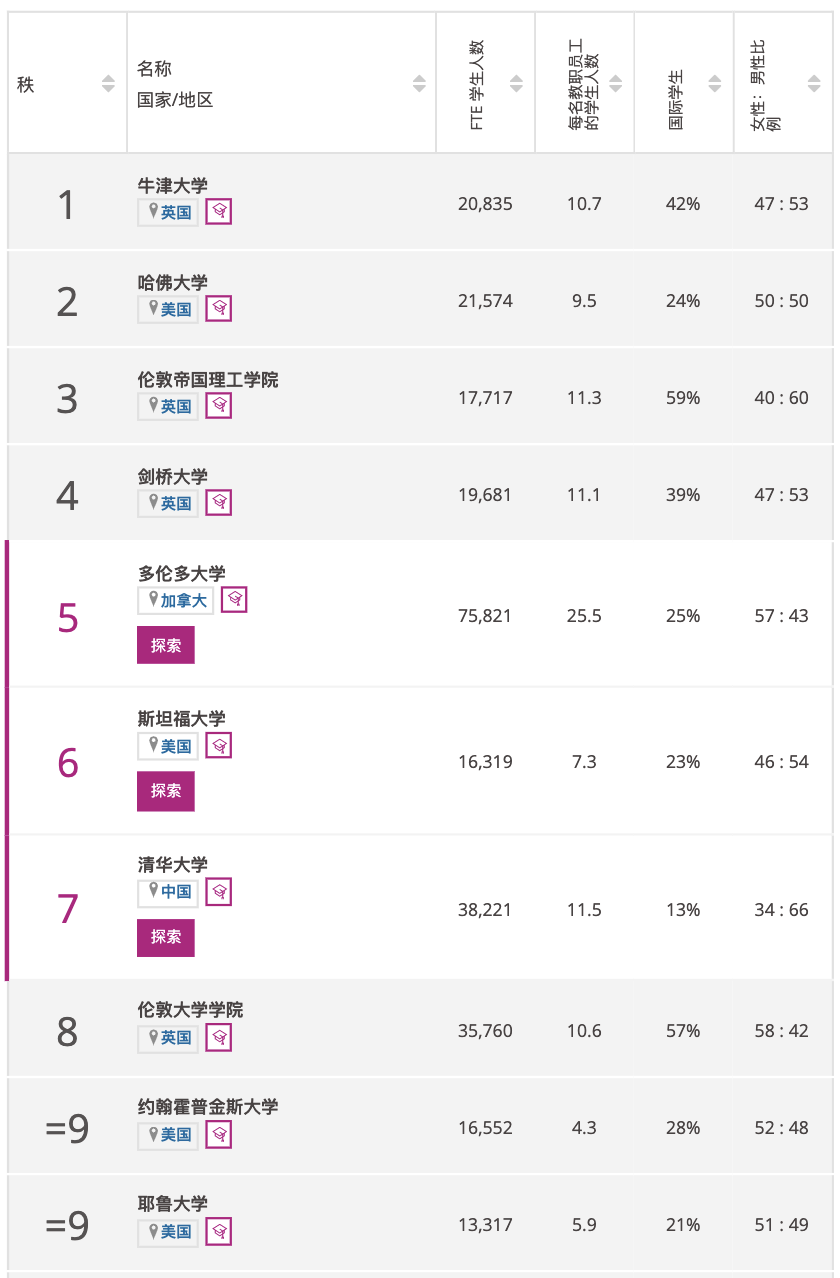Screen dimensions: 840x1278
Task: Click graduation cap icon in 清华大学 row
Action: 219,891
